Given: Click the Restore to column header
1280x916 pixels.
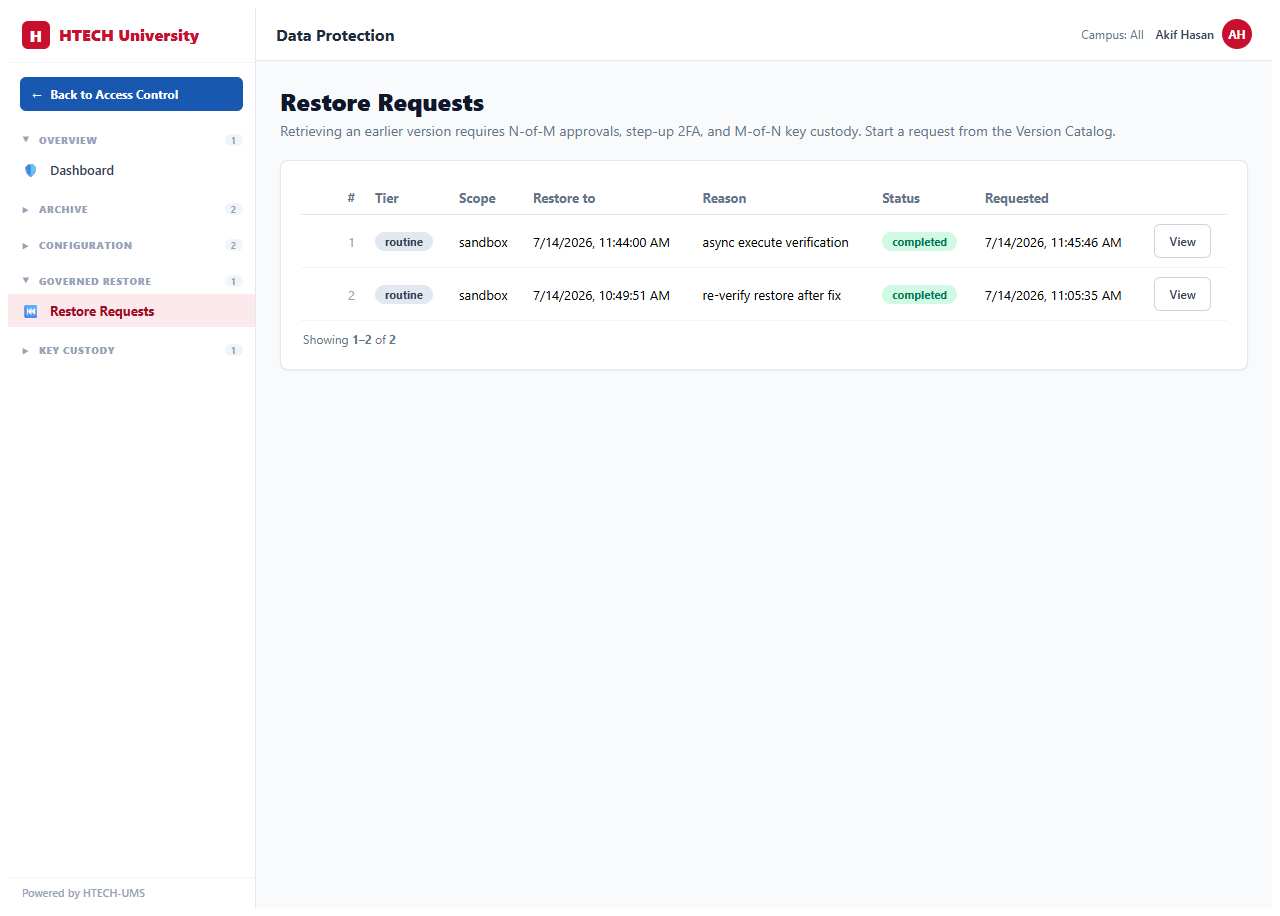Looking at the screenshot, I should [564, 199].
